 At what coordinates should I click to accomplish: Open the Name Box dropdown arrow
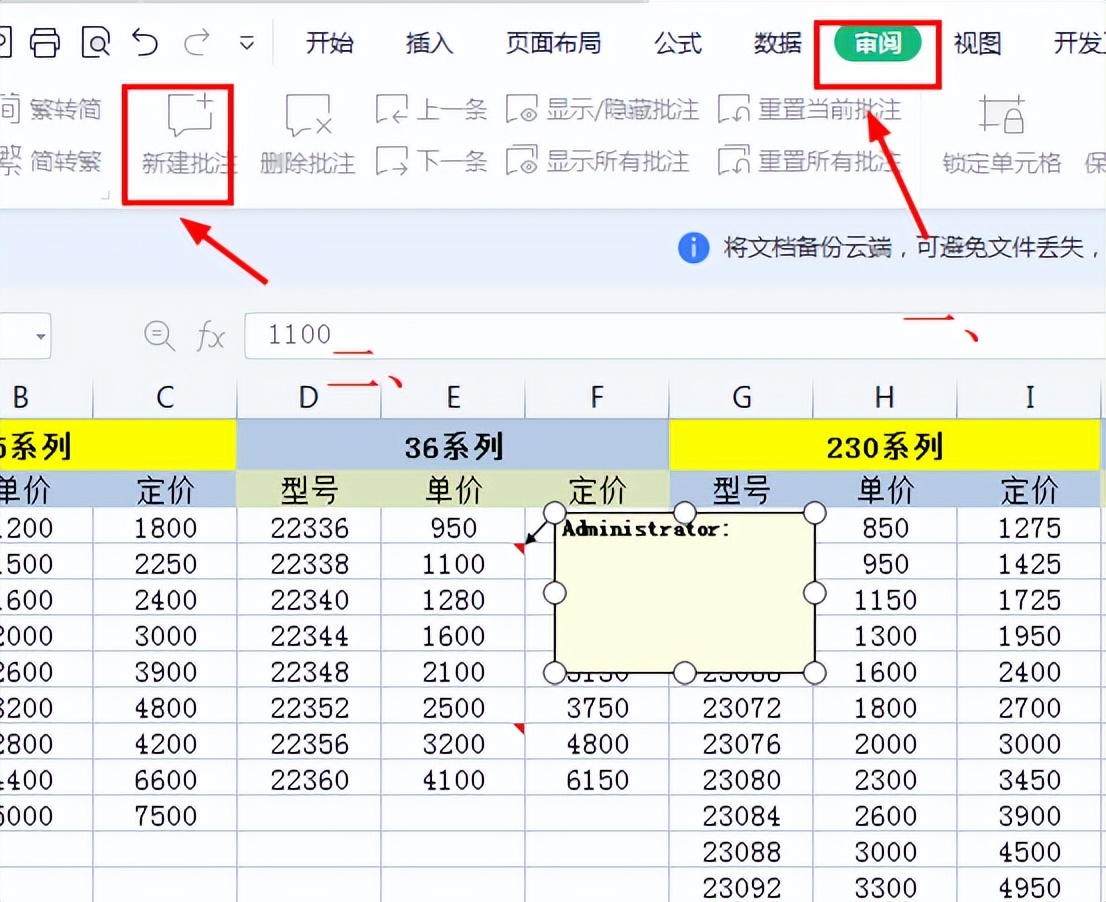[41, 336]
